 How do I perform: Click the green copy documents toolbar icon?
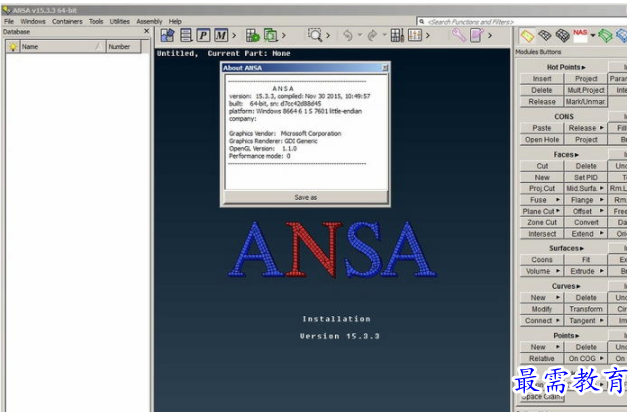pyautogui.click(x=270, y=36)
